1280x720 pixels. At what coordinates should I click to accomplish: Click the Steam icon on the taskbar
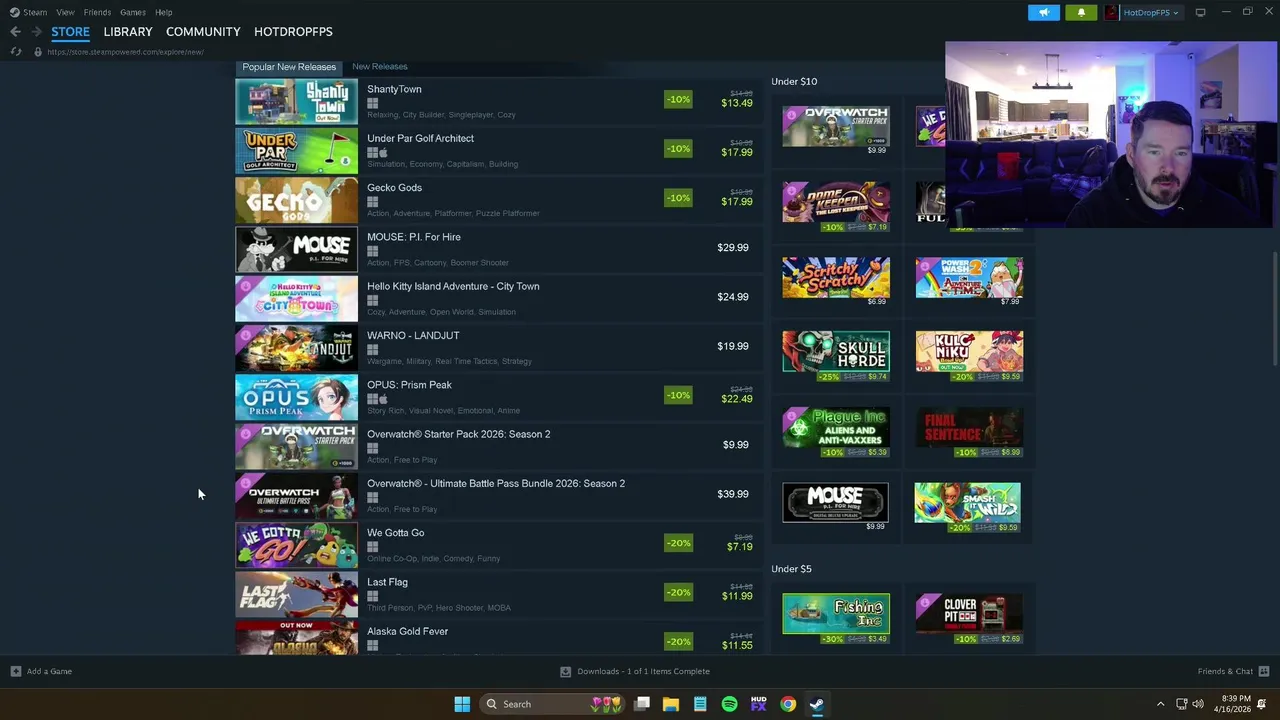coord(817,704)
